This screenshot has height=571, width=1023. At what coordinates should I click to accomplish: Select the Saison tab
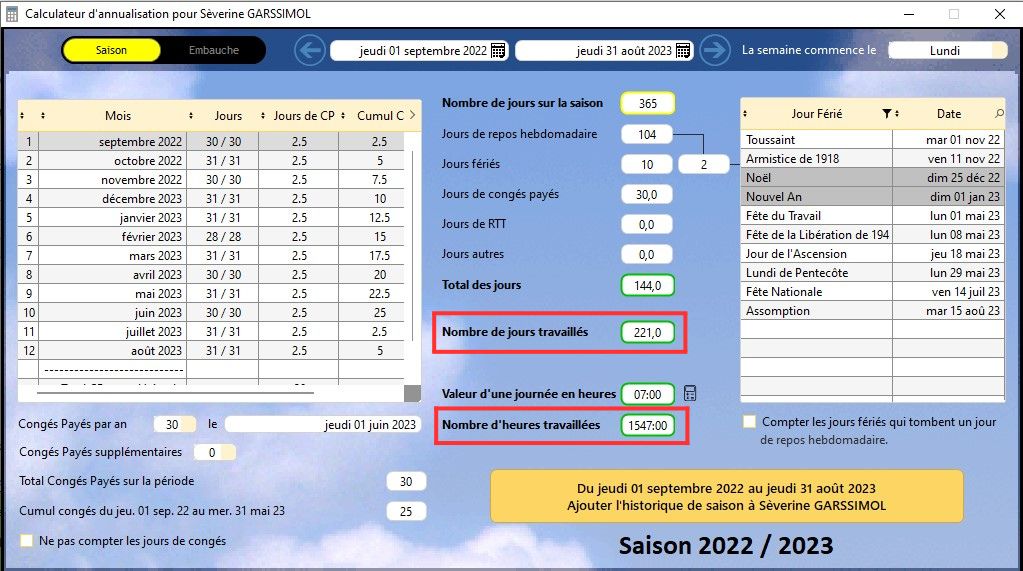(x=111, y=50)
